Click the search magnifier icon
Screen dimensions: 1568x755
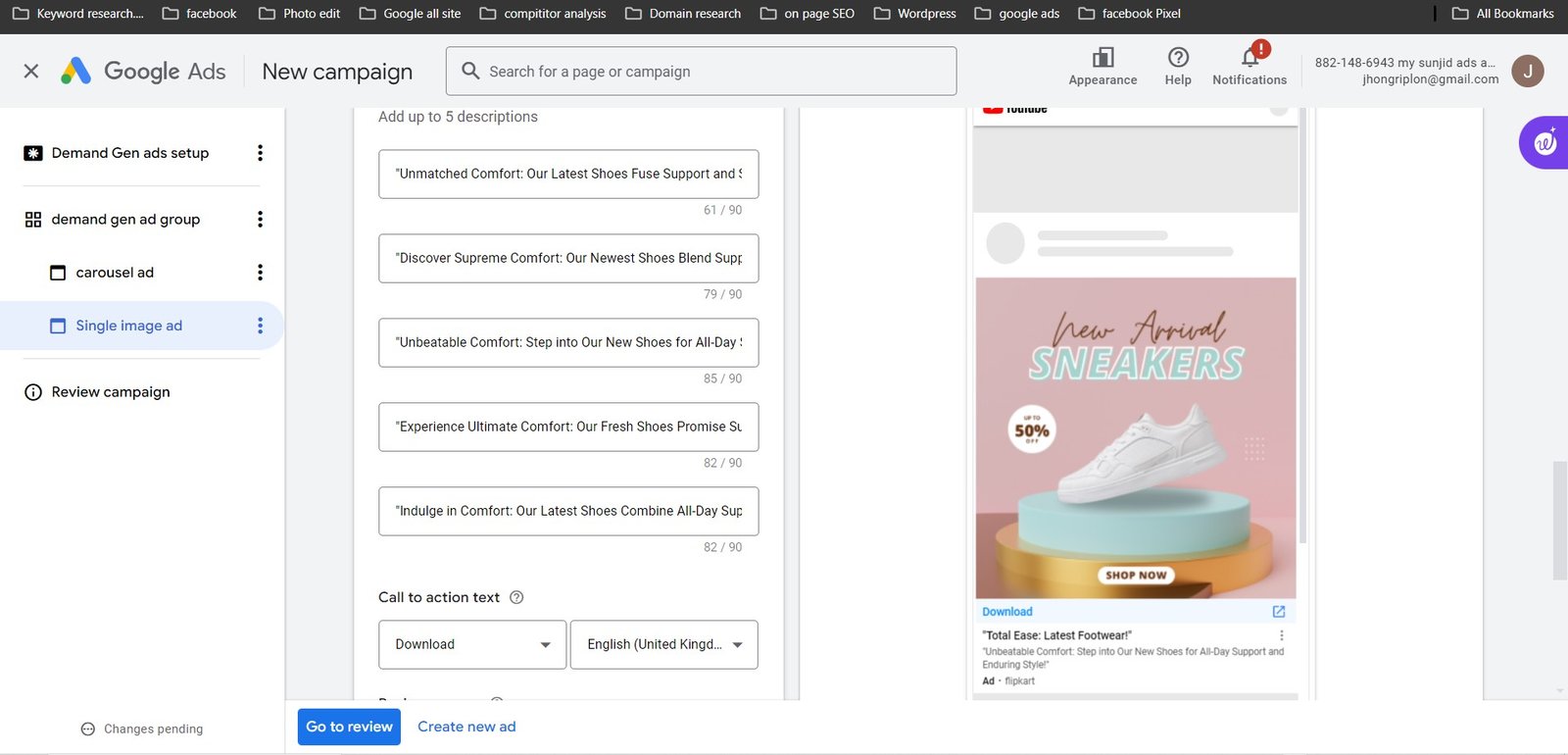(470, 71)
